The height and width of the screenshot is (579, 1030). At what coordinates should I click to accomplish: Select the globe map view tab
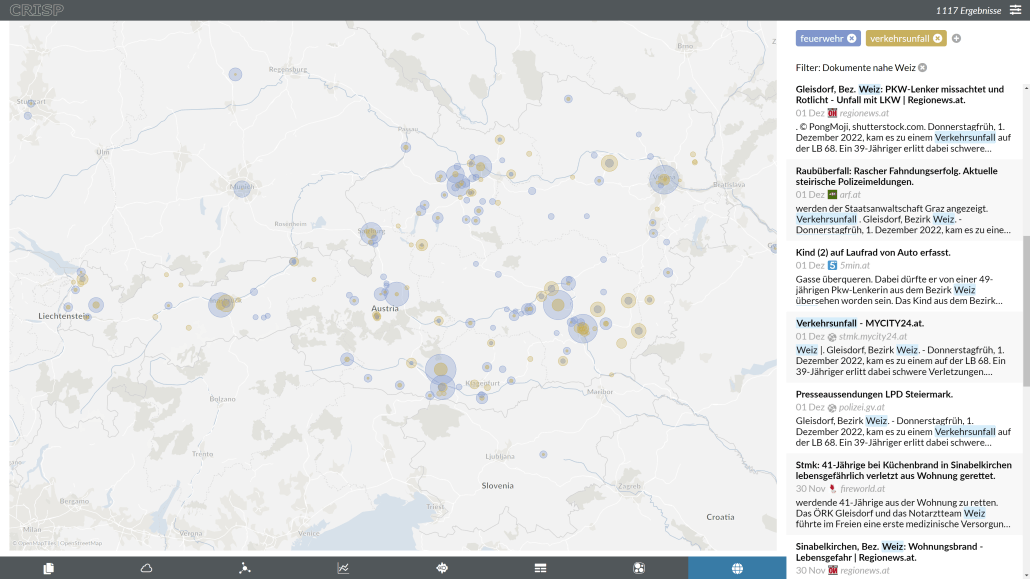737,568
